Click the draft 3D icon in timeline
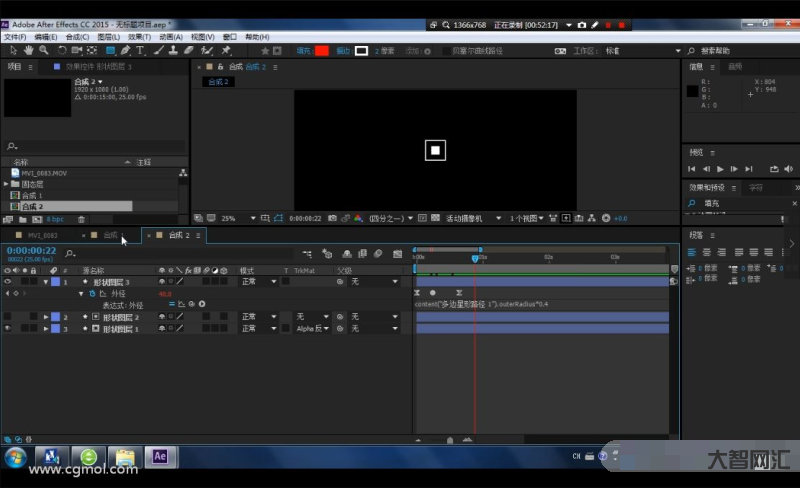This screenshot has width=800, height=488. (x=327, y=254)
